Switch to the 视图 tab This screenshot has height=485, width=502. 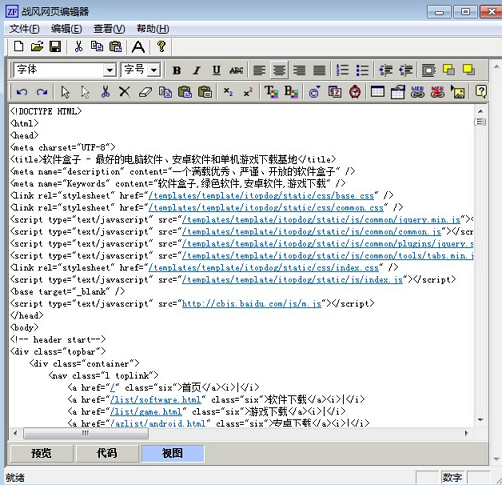pyautogui.click(x=173, y=453)
